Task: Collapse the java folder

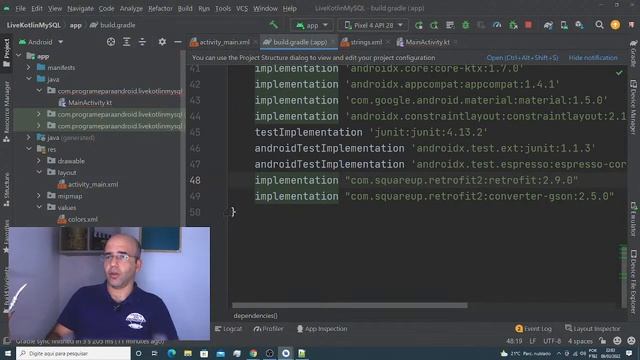Action: [x=29, y=79]
